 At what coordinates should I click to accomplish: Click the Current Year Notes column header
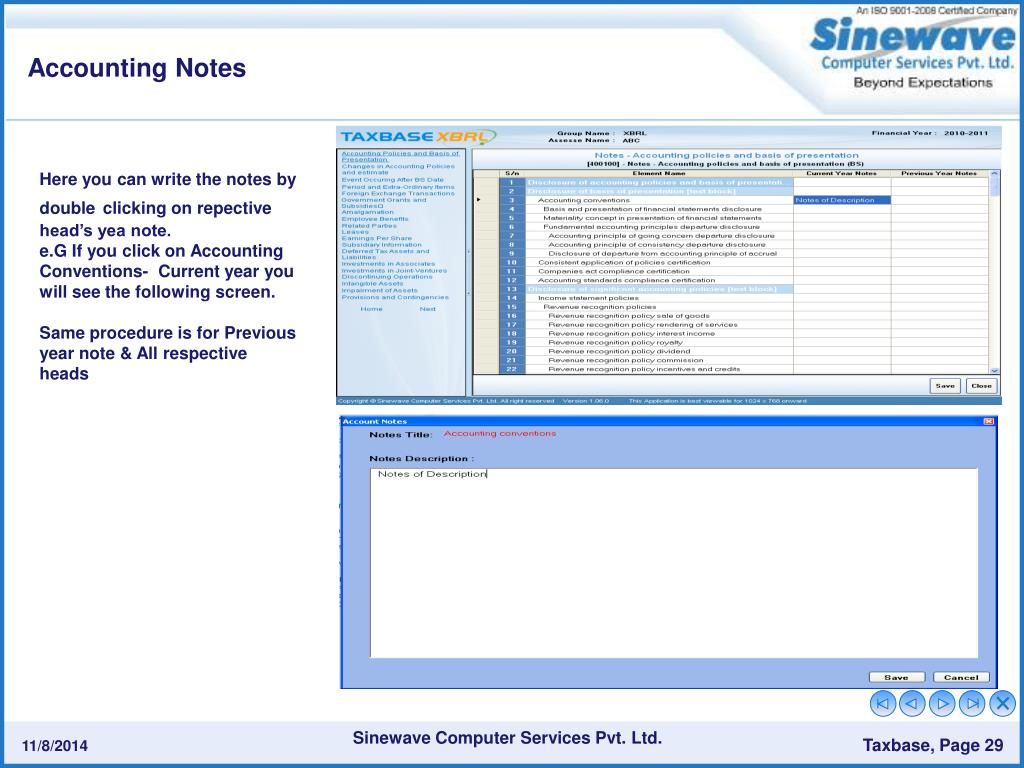tap(842, 173)
